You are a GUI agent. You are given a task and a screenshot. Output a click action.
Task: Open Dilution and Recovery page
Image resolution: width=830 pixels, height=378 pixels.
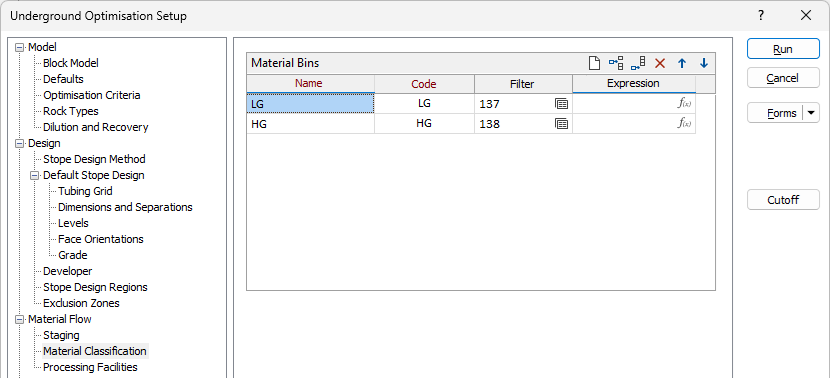point(95,127)
